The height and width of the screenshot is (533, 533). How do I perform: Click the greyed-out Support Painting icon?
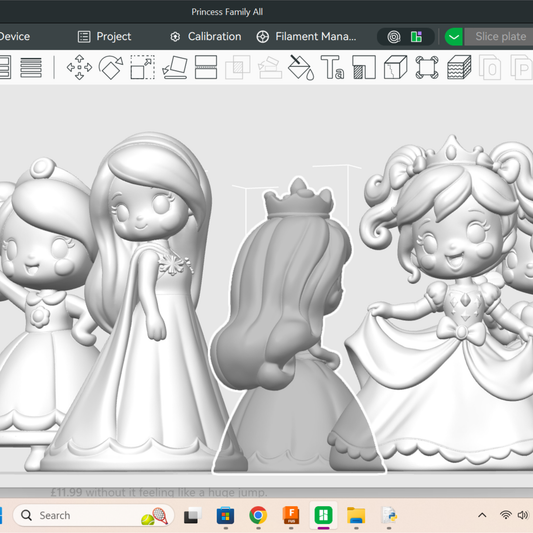(270, 67)
